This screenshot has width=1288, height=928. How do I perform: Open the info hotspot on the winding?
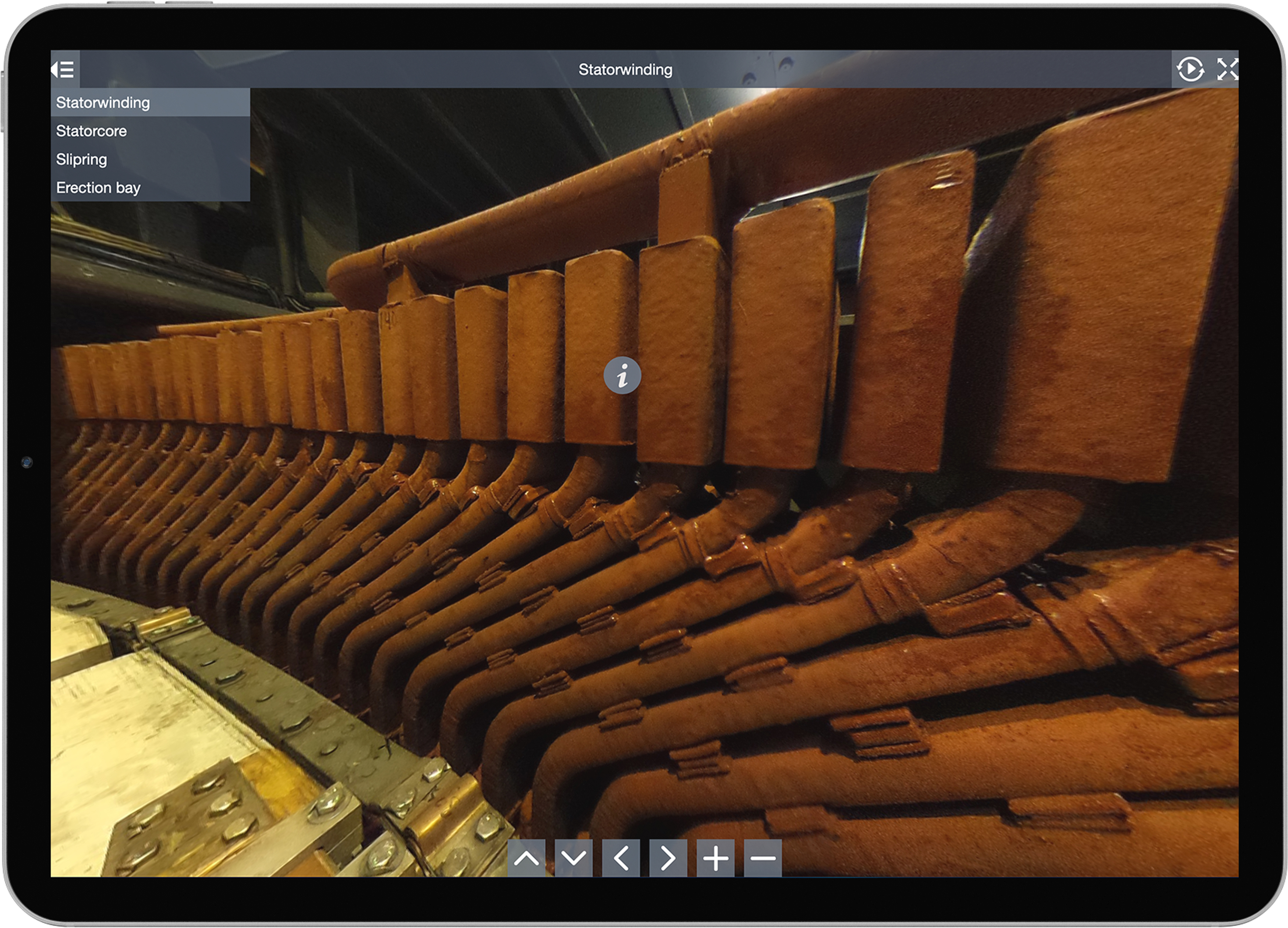tap(622, 375)
